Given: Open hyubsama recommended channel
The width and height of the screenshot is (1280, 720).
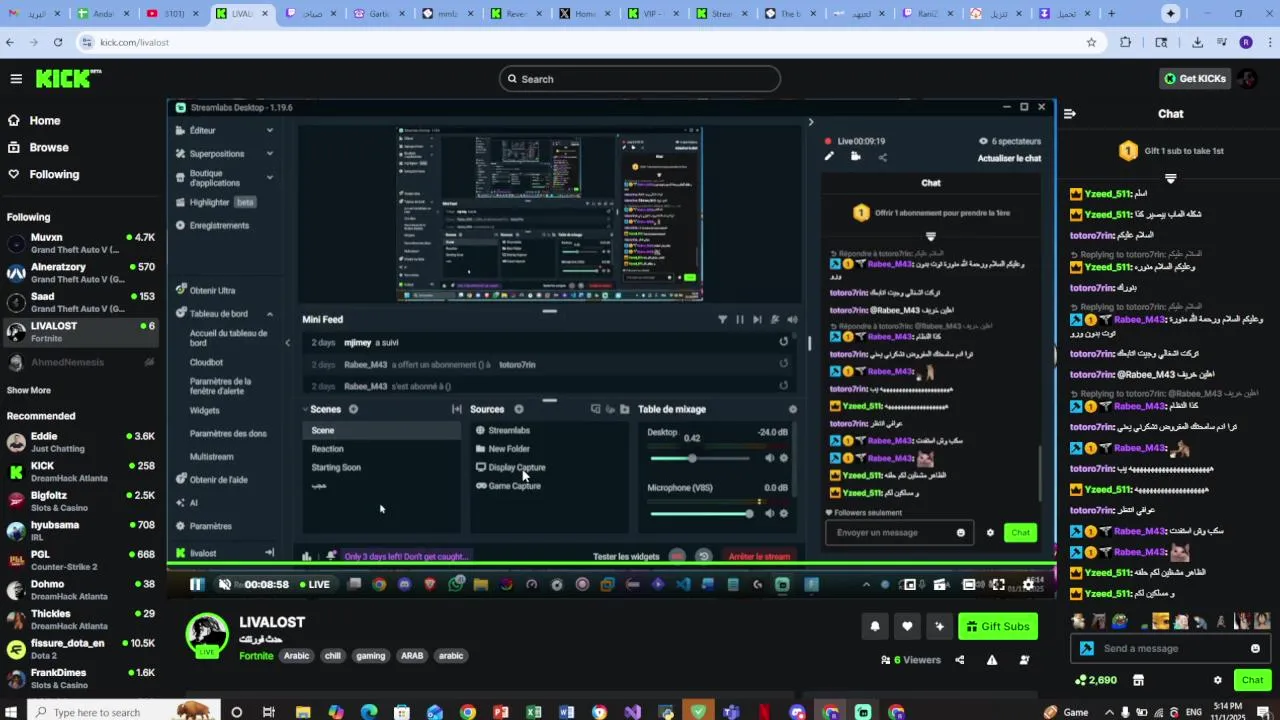Looking at the screenshot, I should pyautogui.click(x=80, y=530).
